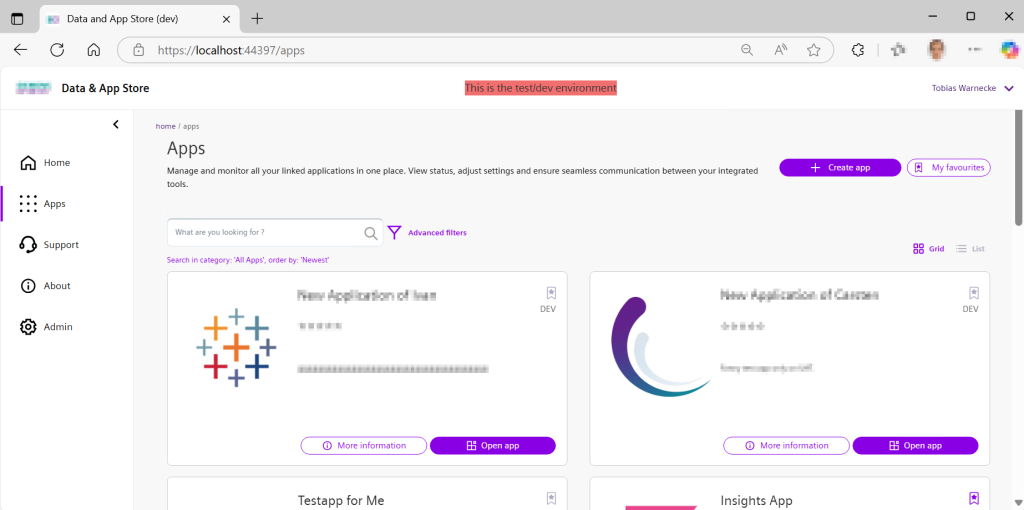
Task: Bookmark the first app card as favourite
Action: click(551, 293)
